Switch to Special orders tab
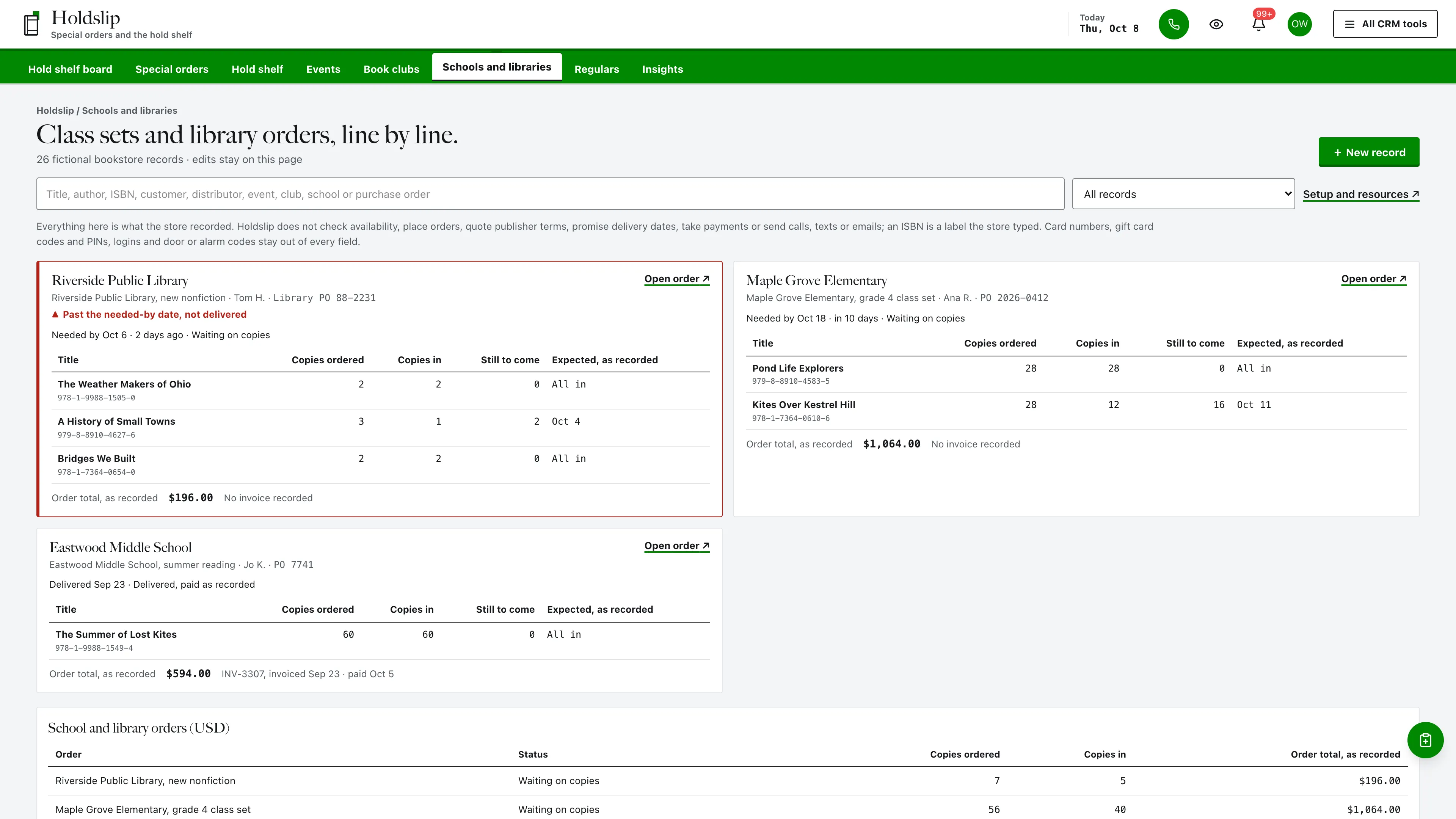 tap(172, 69)
